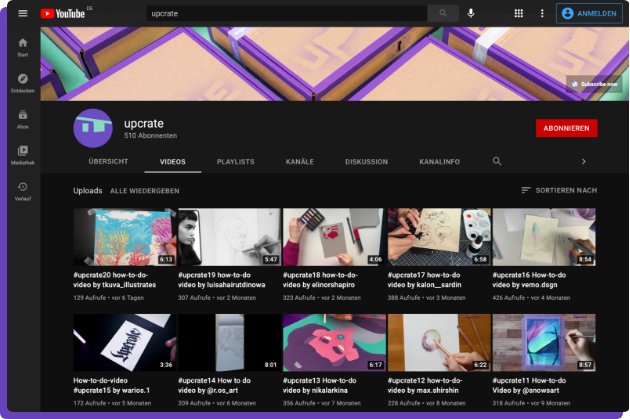Screen dimensions: 630x419
Task: Open #upcrate20 coral reef video thumbnail
Action: 125,237
